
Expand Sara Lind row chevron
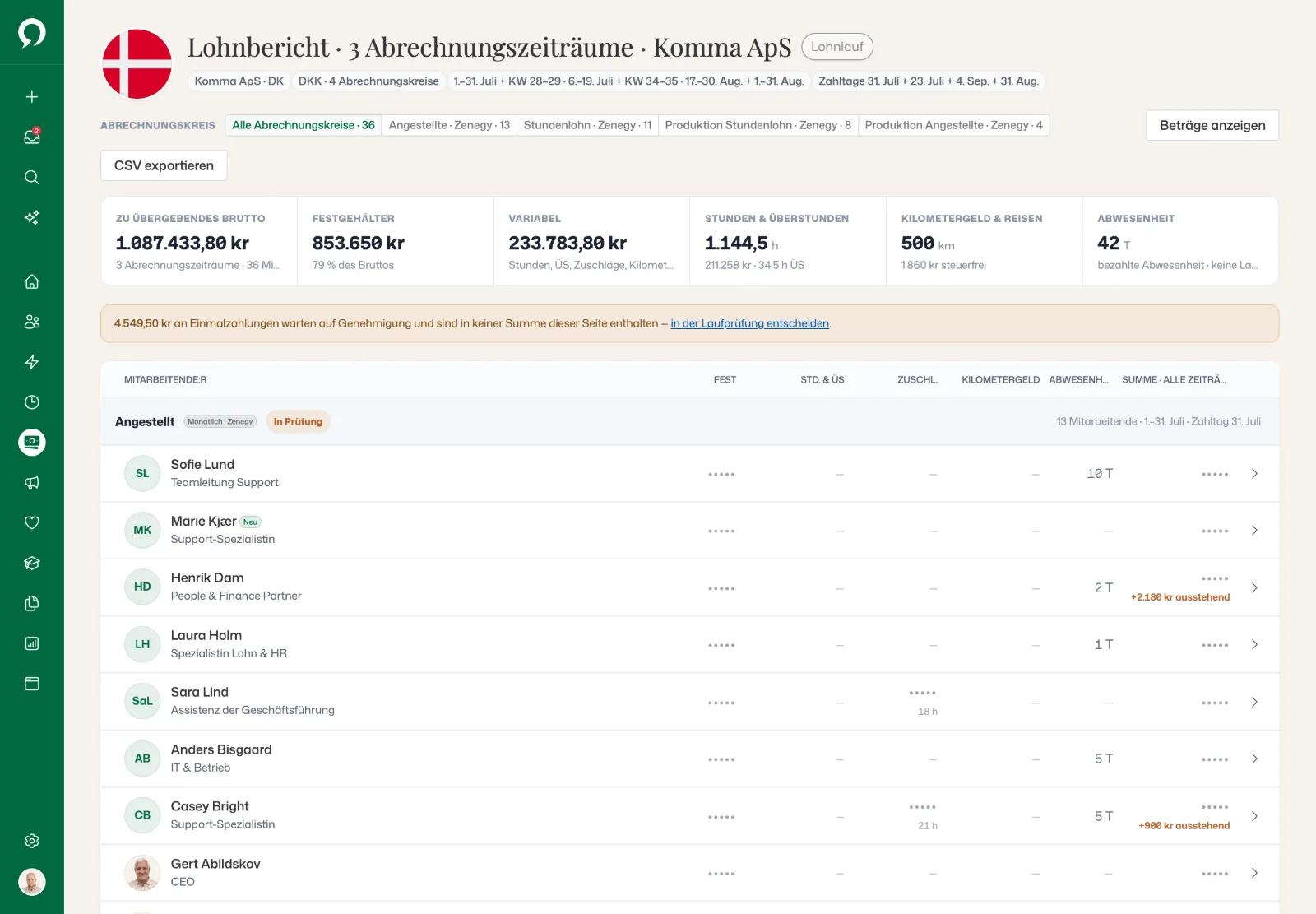coord(1254,702)
